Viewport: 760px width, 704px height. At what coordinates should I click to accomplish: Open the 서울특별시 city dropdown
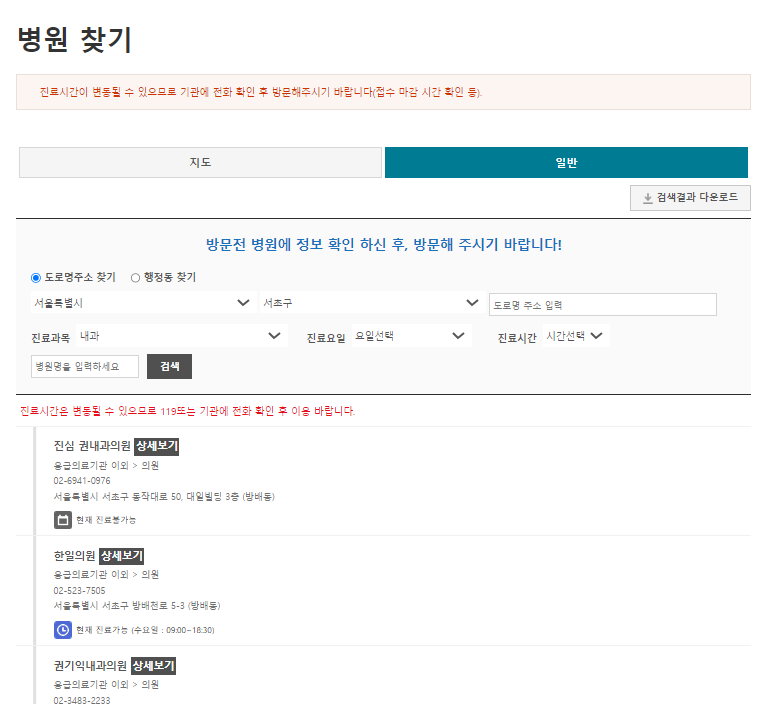pyautogui.click(x=143, y=303)
